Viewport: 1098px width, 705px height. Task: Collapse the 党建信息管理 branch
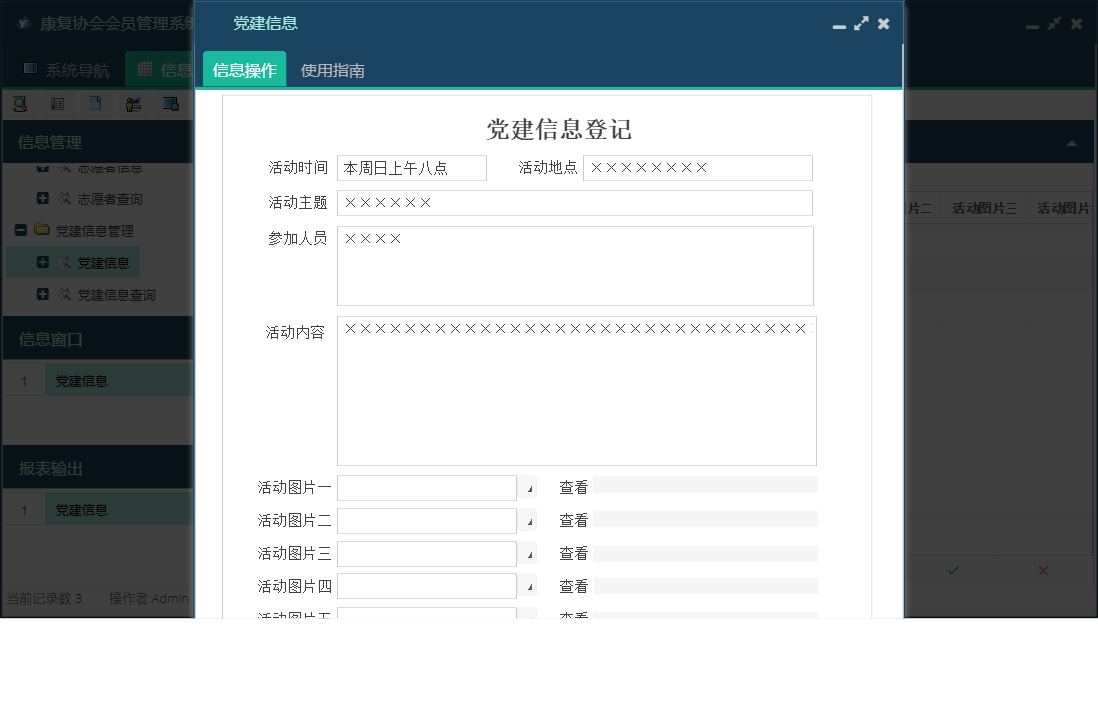(20, 230)
